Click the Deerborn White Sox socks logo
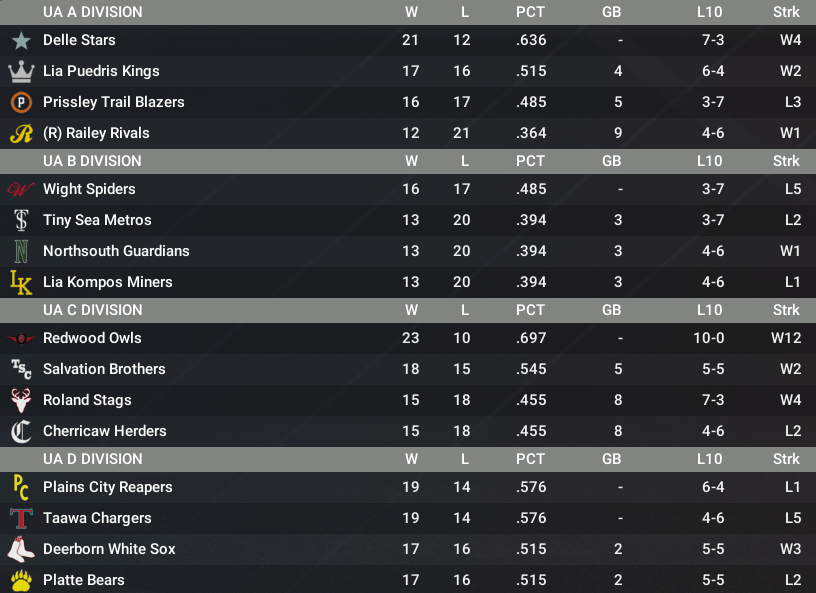This screenshot has width=816, height=593. [21, 549]
